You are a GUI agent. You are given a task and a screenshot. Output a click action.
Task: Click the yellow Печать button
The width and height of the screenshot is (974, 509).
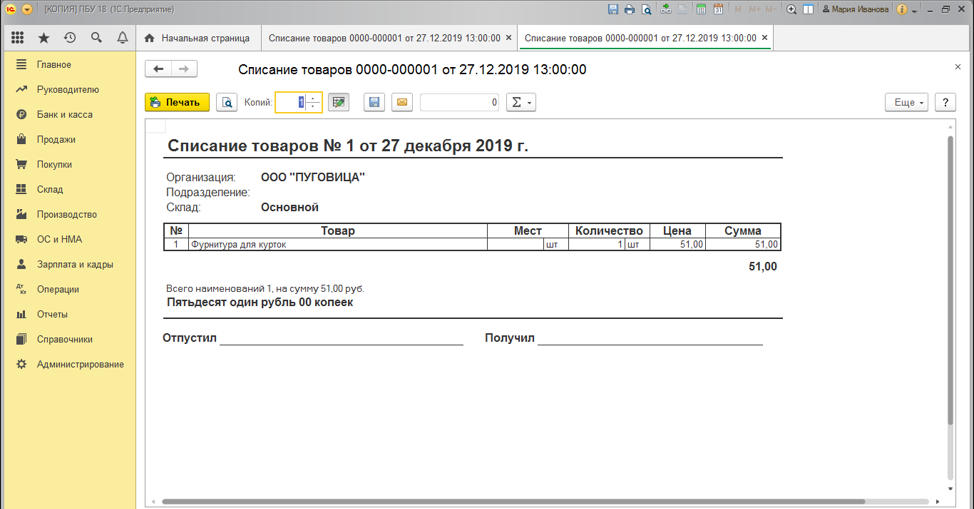click(177, 103)
